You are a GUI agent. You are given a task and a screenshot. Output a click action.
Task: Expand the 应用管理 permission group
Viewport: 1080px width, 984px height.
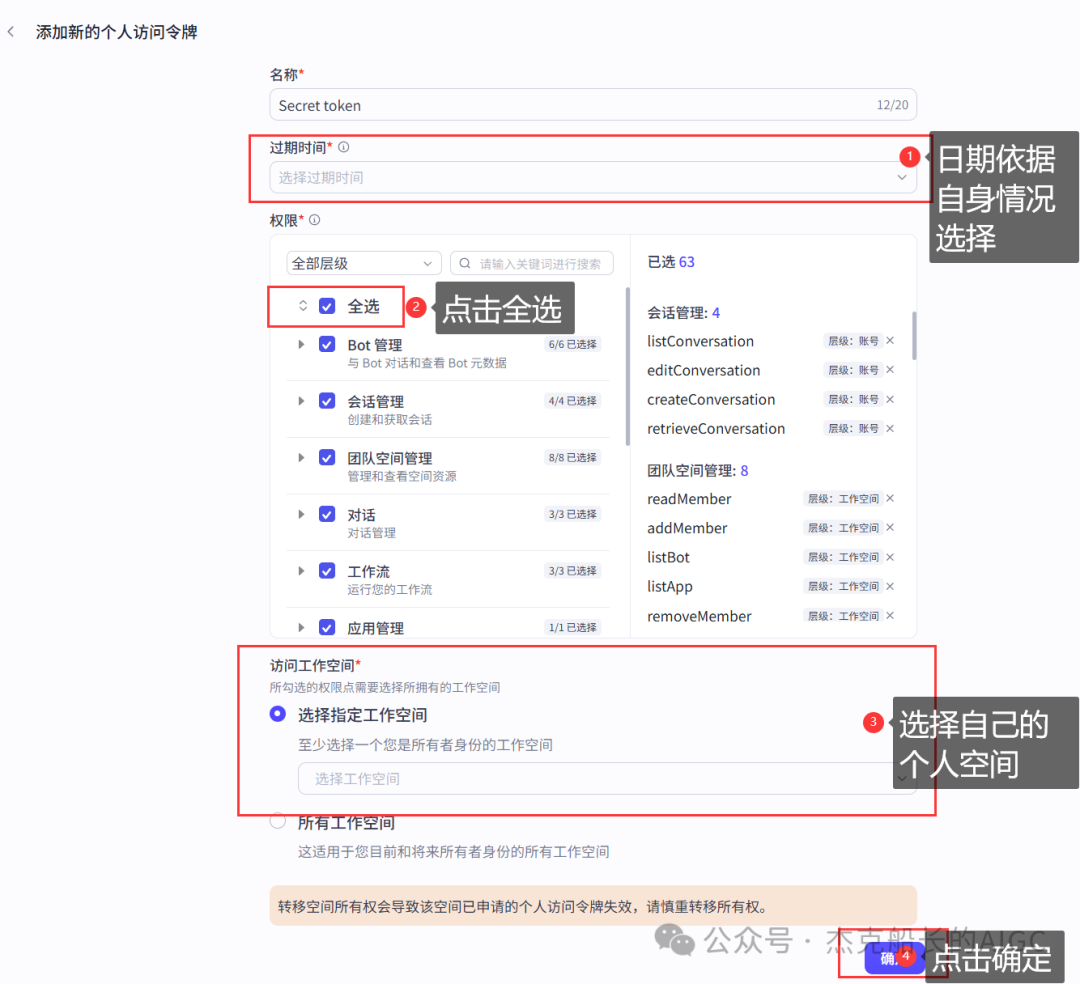(x=301, y=627)
